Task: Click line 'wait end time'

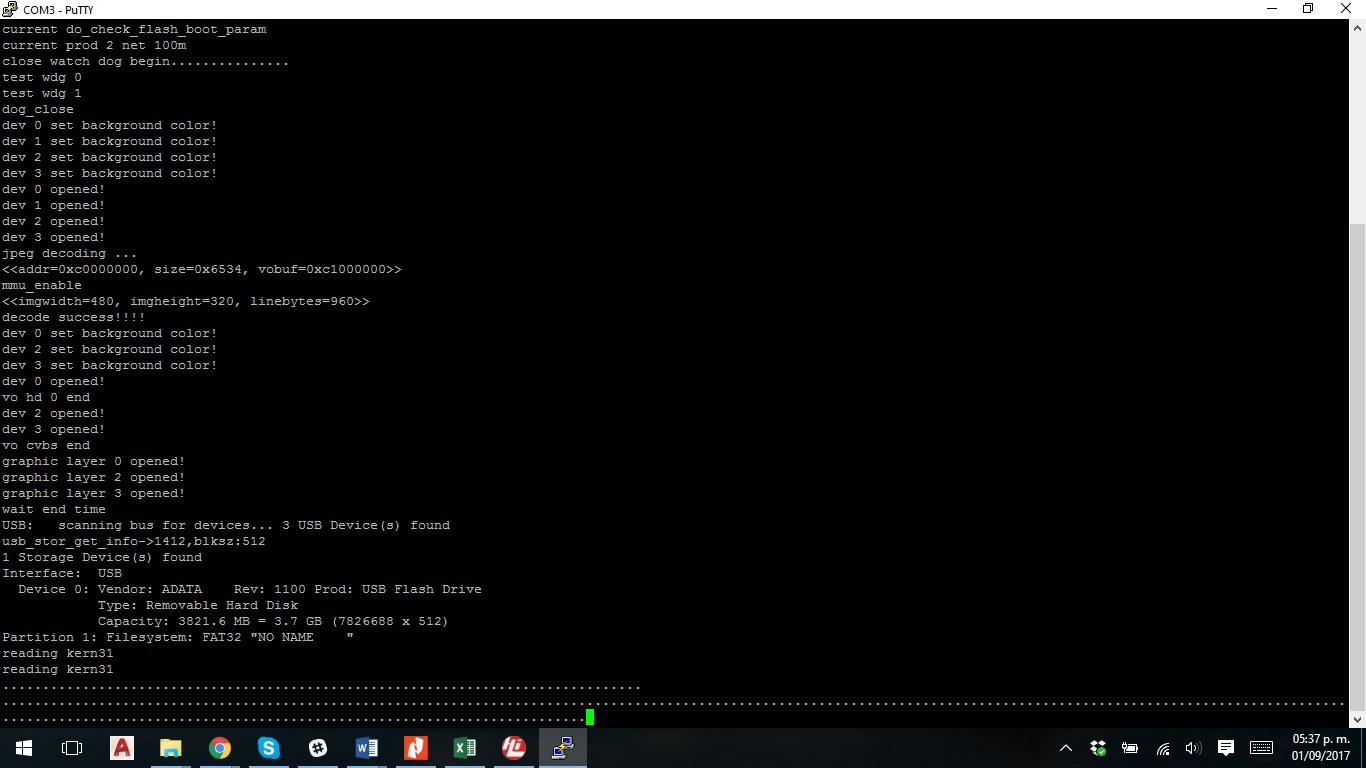Action: [x=54, y=509]
